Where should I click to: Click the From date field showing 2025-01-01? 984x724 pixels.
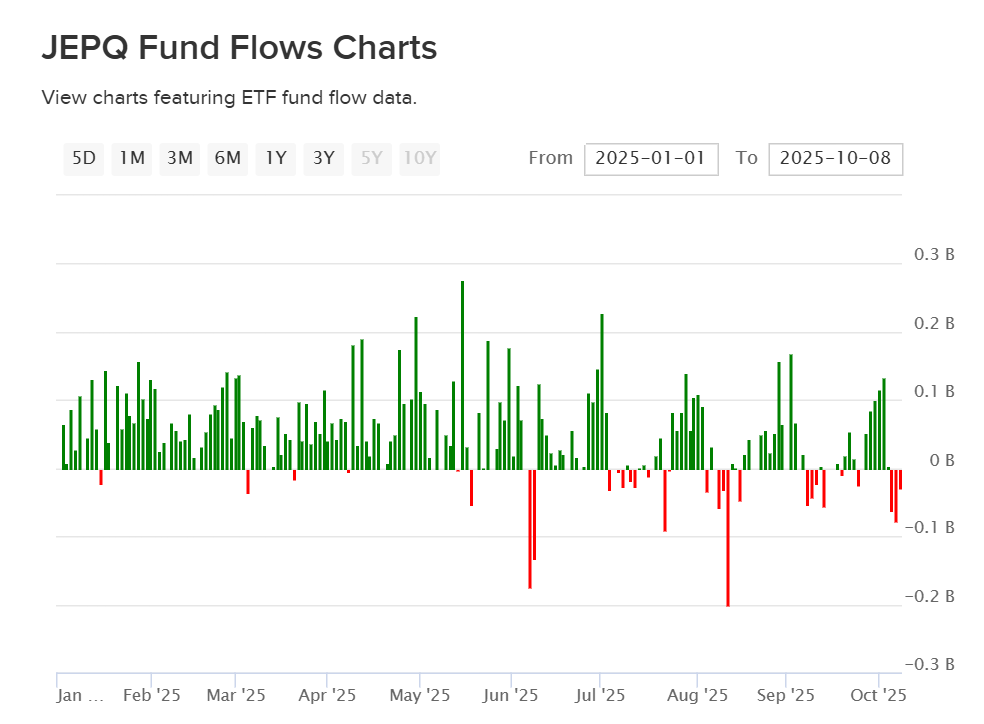(651, 158)
